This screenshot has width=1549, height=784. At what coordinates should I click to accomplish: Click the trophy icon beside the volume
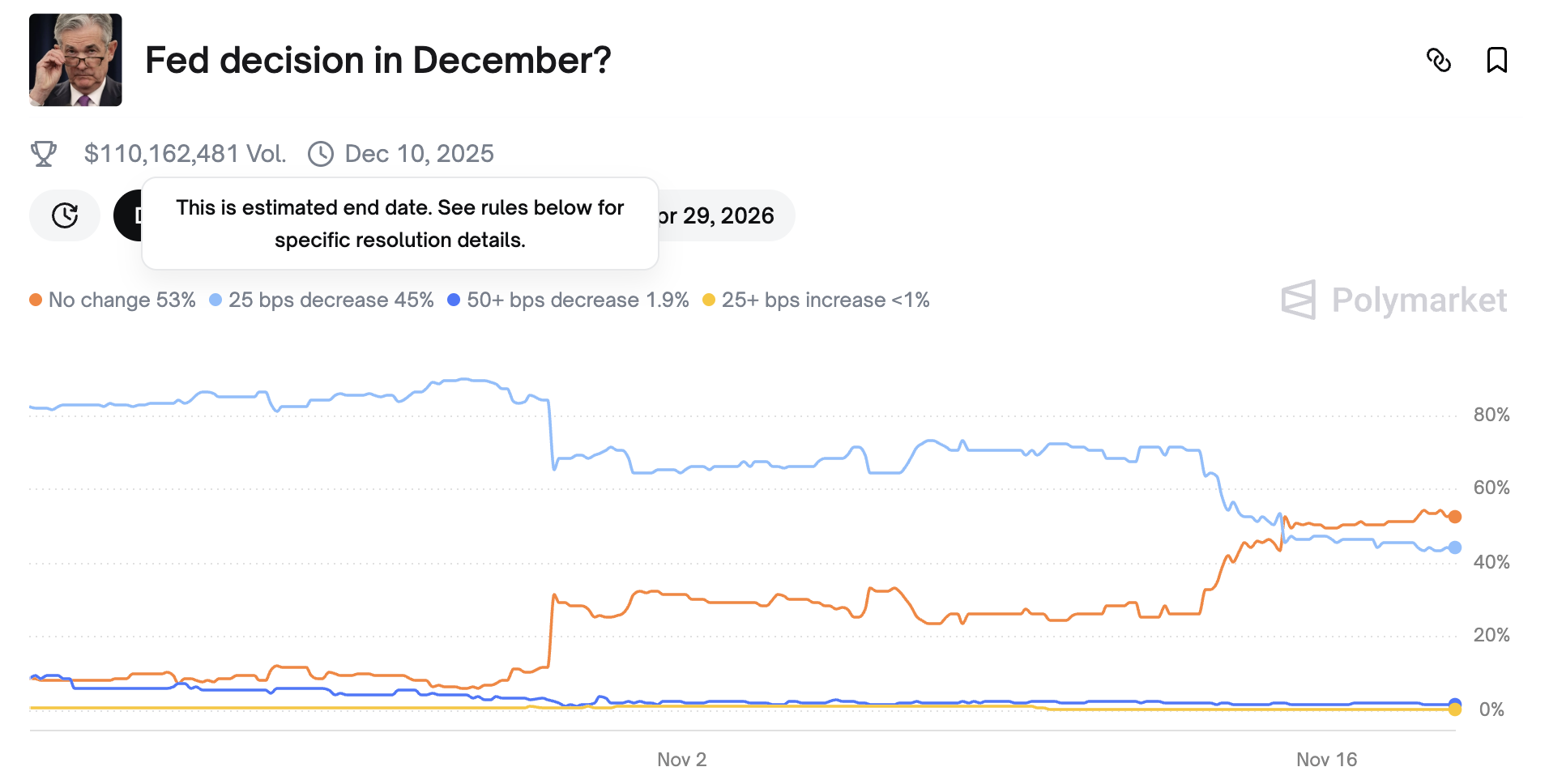click(x=44, y=153)
